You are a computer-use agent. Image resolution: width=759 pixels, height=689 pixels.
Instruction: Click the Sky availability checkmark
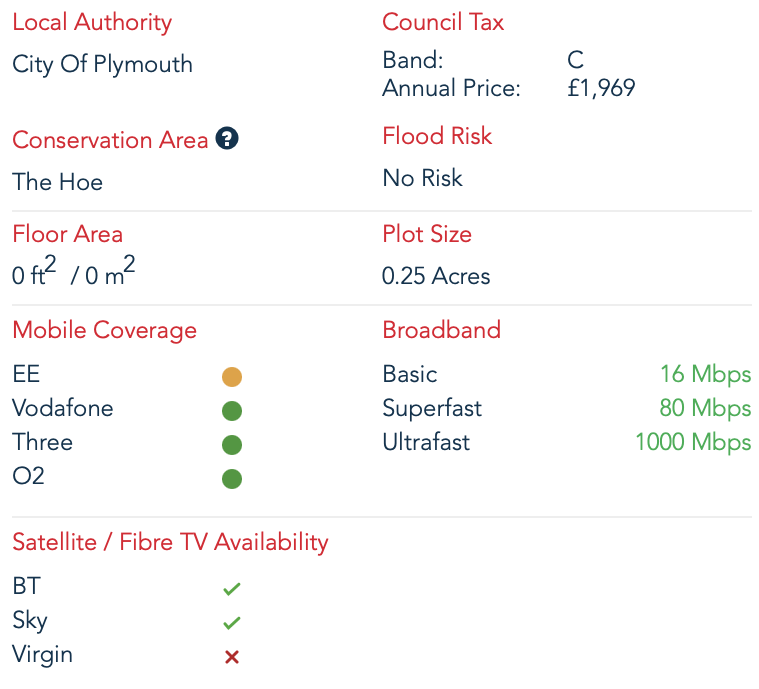click(232, 623)
